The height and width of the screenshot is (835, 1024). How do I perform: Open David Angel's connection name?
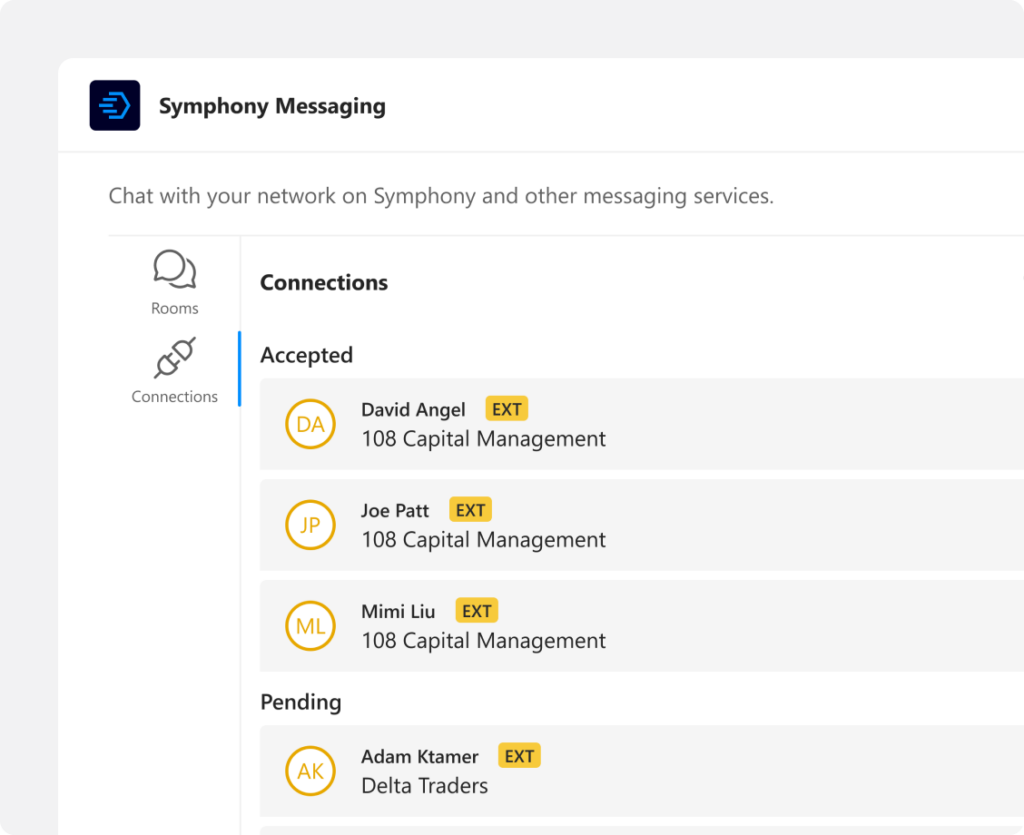413,410
